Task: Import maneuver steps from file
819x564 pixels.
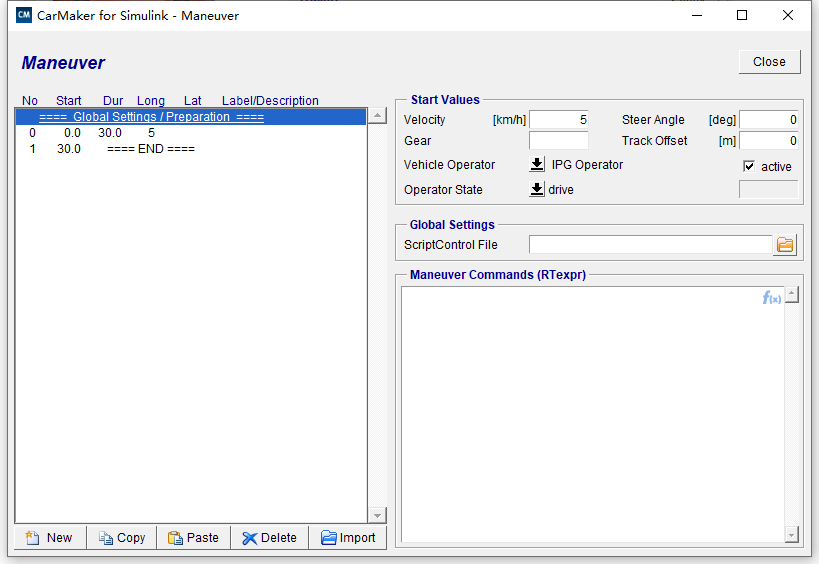Action: pos(348,537)
